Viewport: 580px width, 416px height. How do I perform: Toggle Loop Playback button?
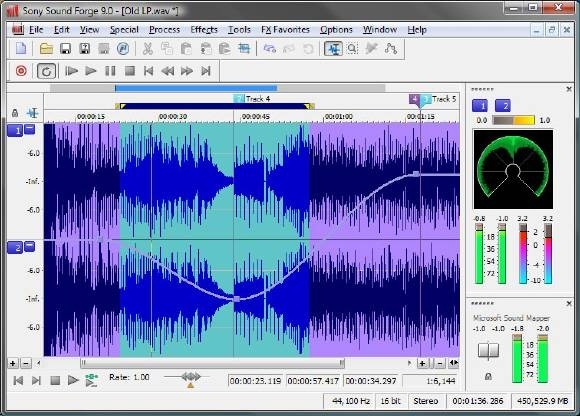[46, 71]
